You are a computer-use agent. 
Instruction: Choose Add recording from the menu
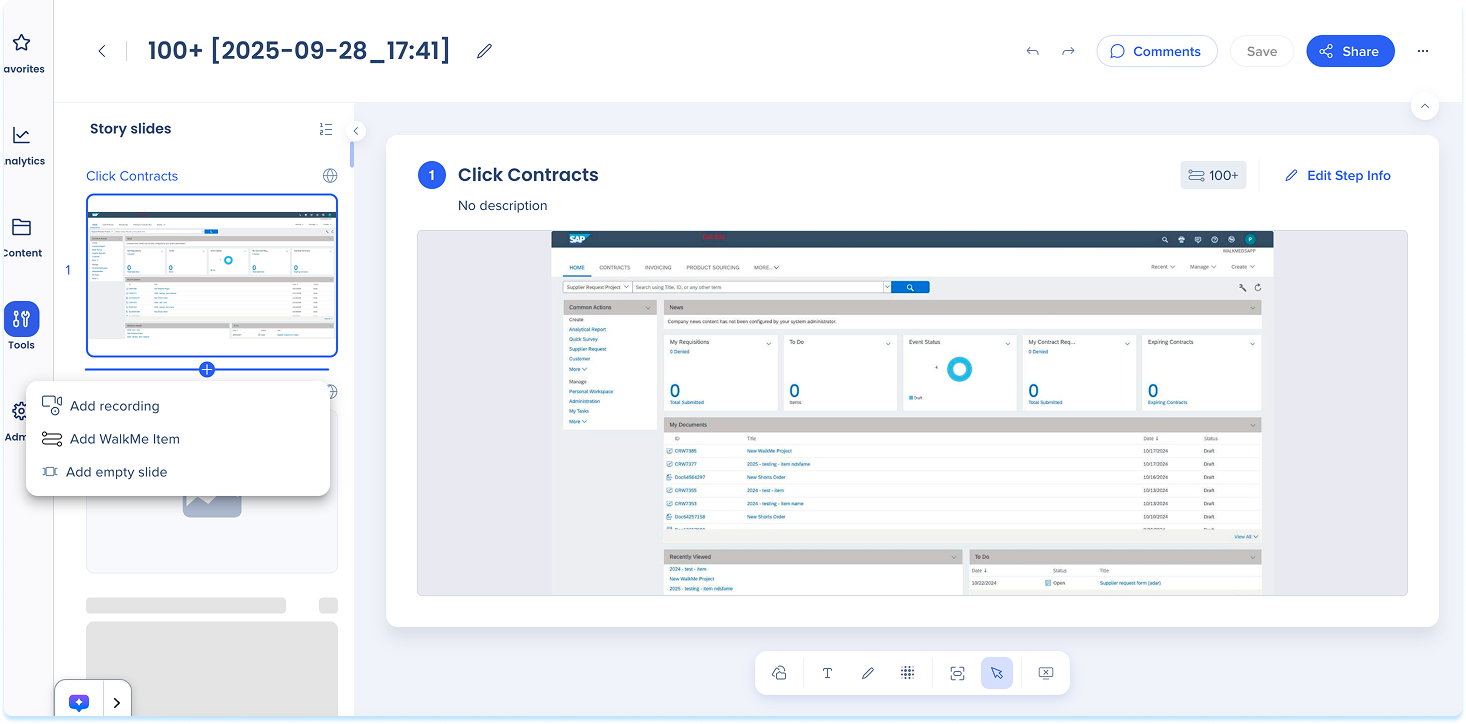(x=114, y=406)
